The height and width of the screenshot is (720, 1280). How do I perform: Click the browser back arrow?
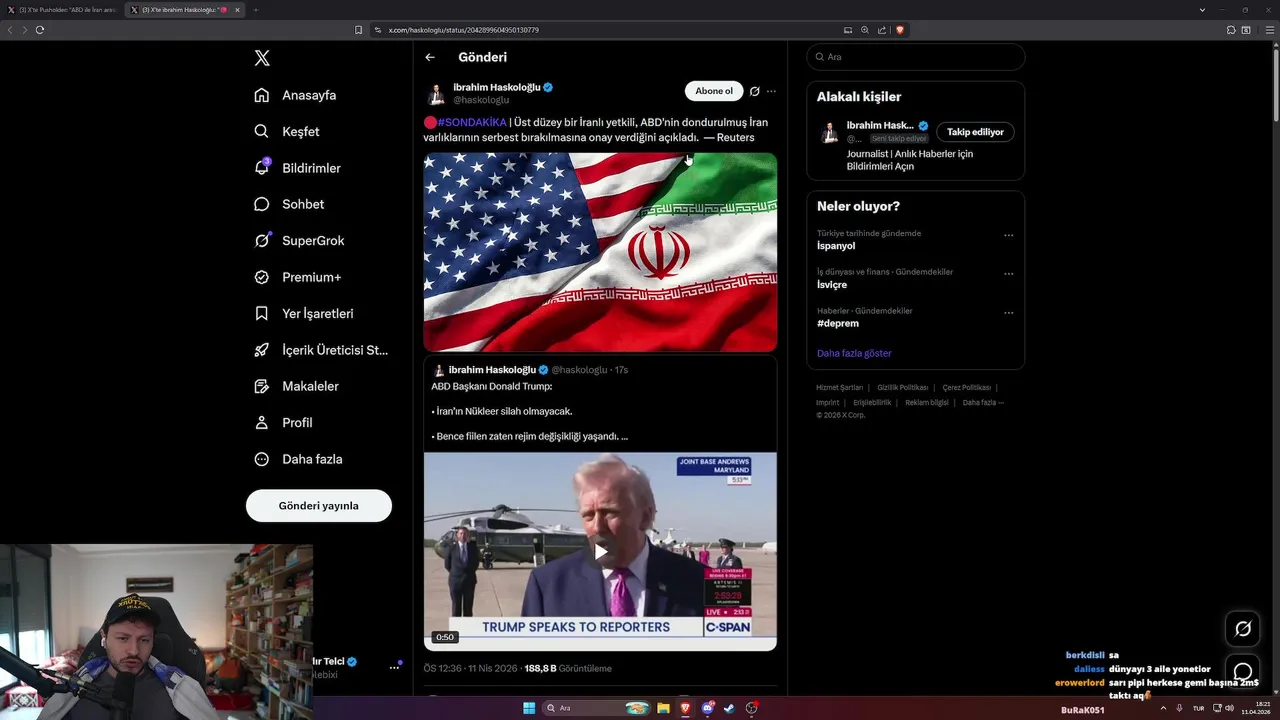coord(10,30)
